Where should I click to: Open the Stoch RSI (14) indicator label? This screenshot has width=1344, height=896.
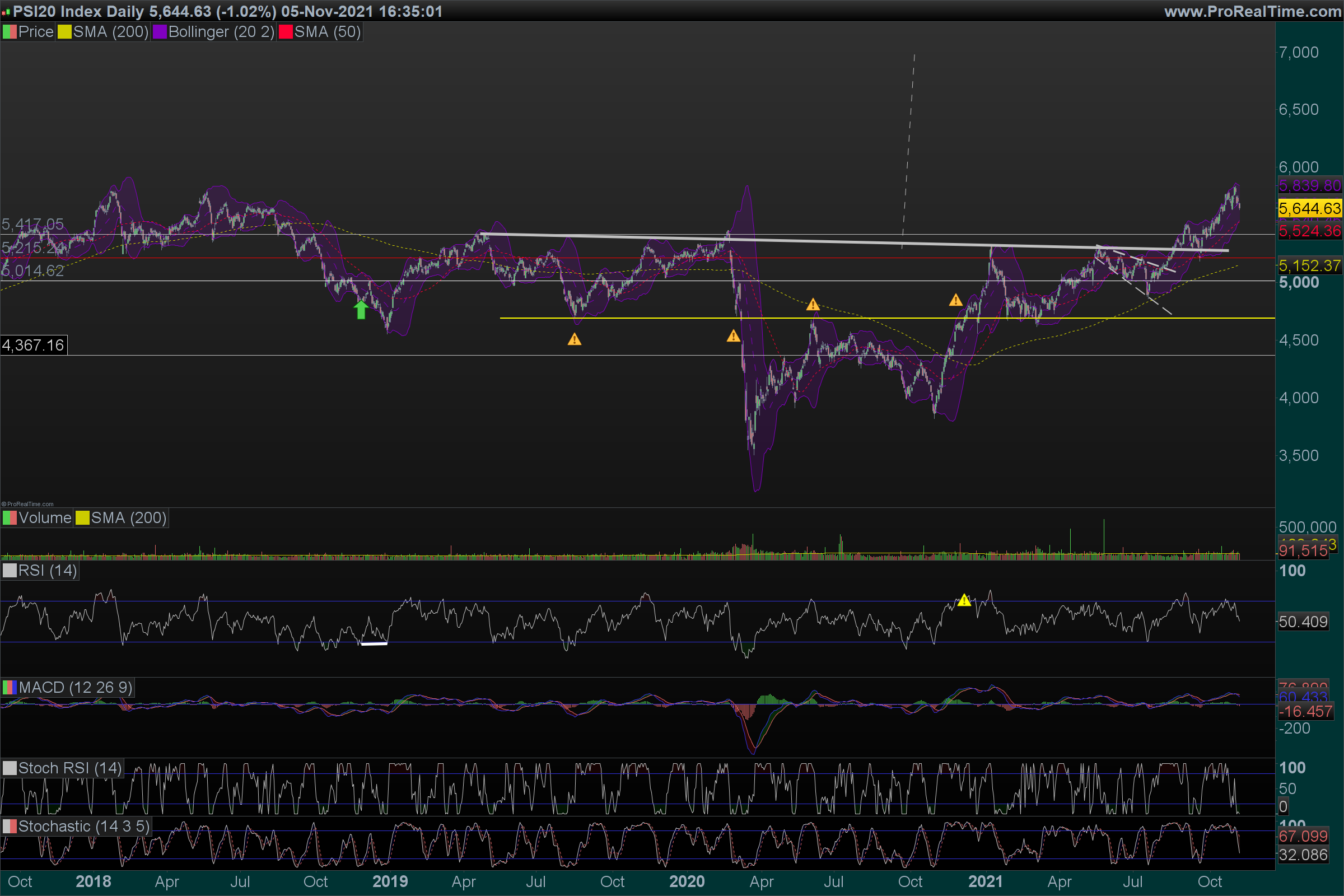[x=69, y=768]
